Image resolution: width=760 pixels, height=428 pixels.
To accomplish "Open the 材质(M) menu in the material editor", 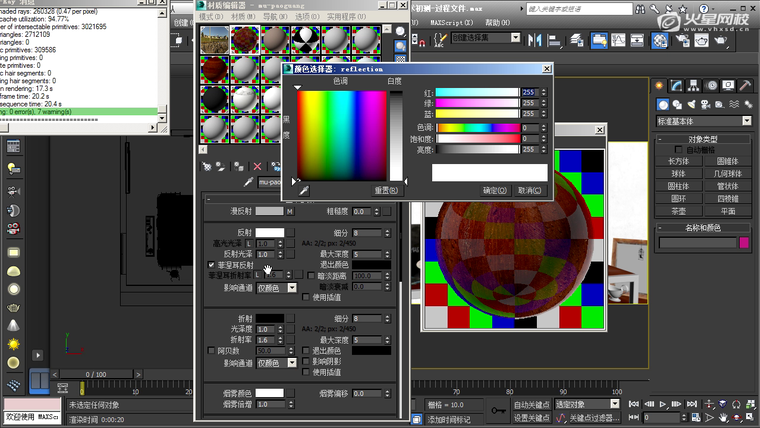I will pos(242,17).
